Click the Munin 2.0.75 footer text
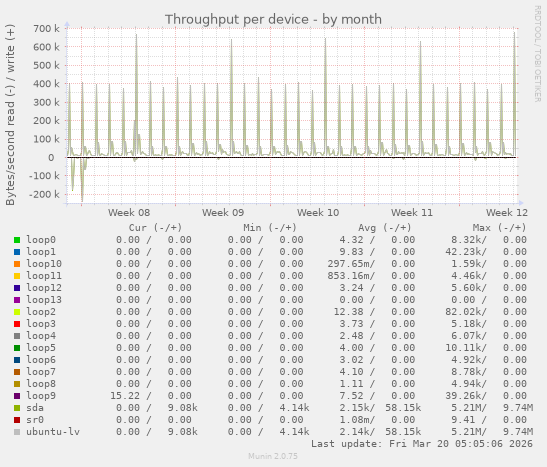This screenshot has height=467, width=547. pyautogui.click(x=273, y=456)
